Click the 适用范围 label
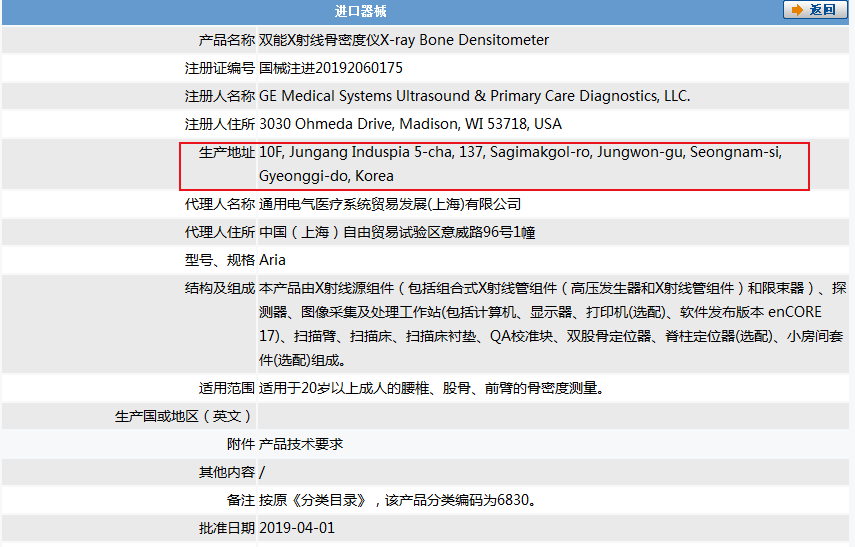This screenshot has width=855, height=547. click(227, 388)
